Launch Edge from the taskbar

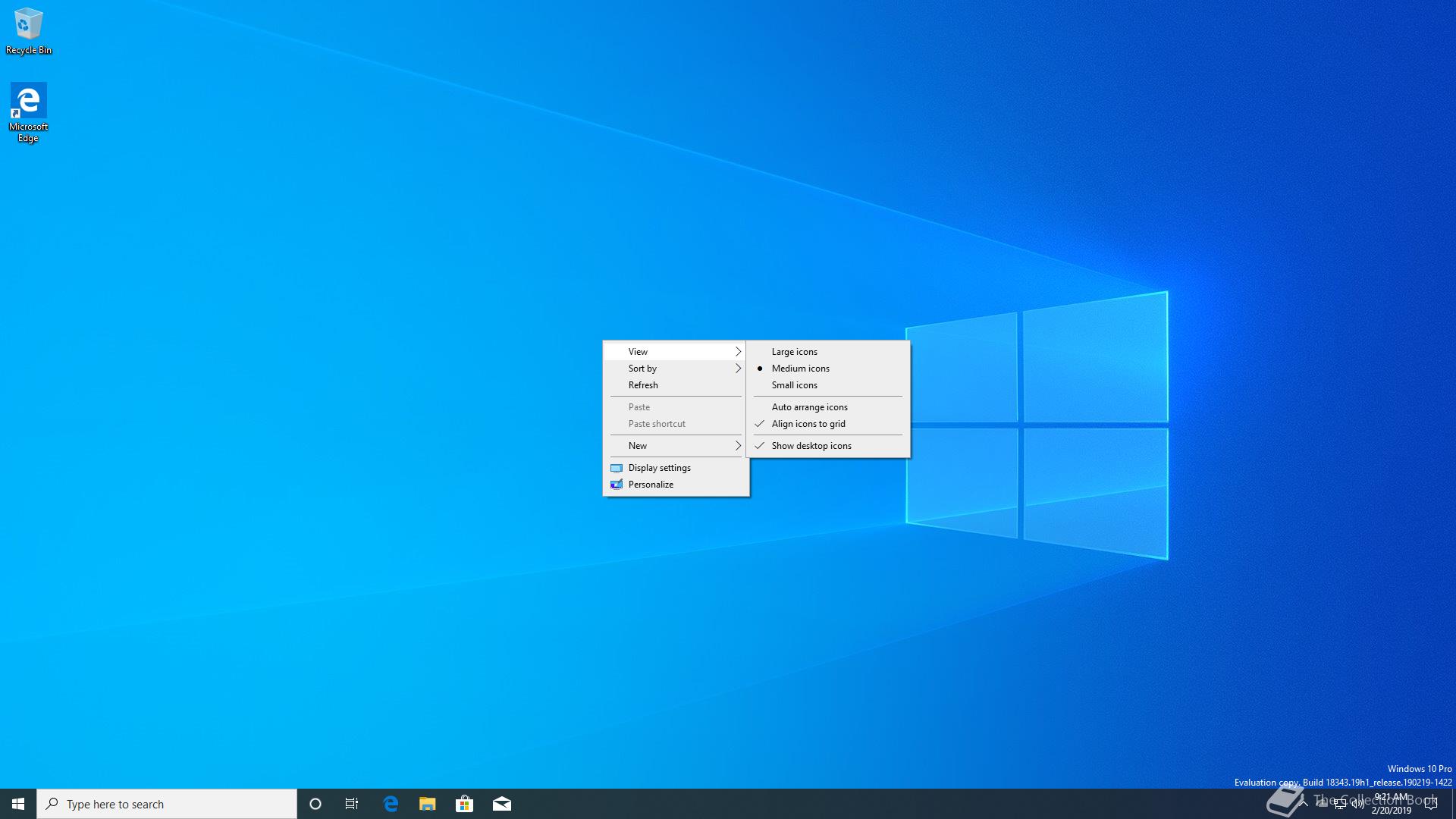391,804
